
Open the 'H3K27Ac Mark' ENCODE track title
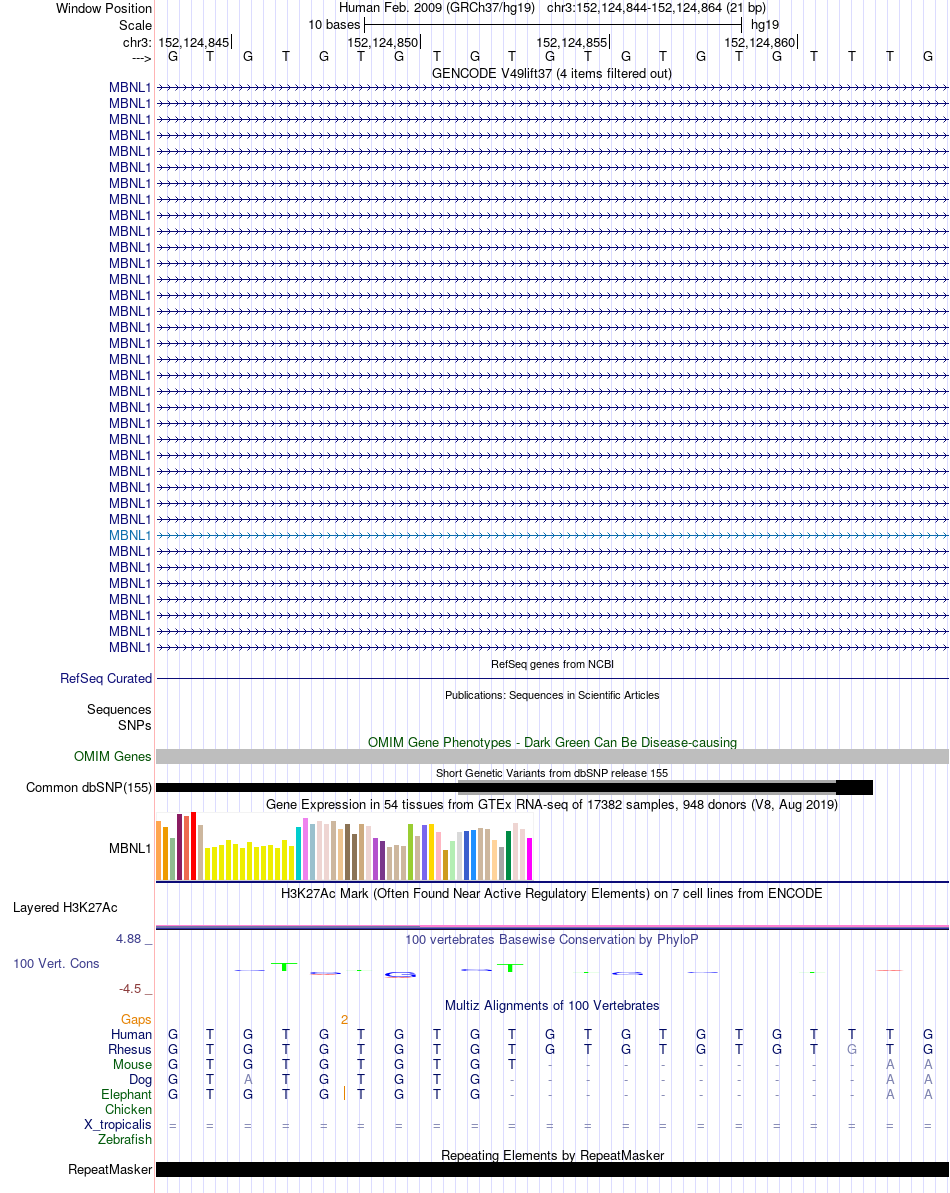pos(552,894)
